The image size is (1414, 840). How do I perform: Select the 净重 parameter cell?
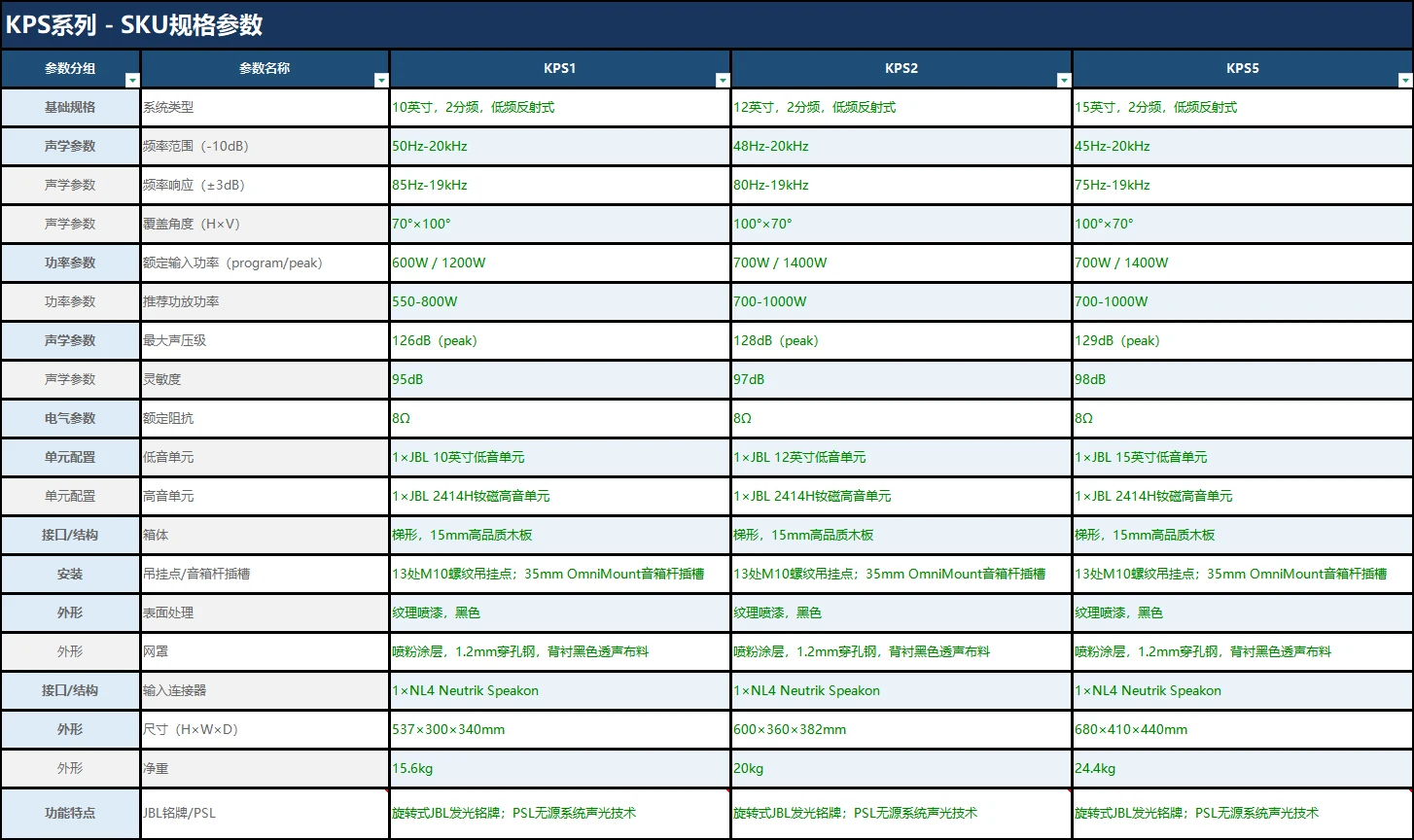[265, 769]
